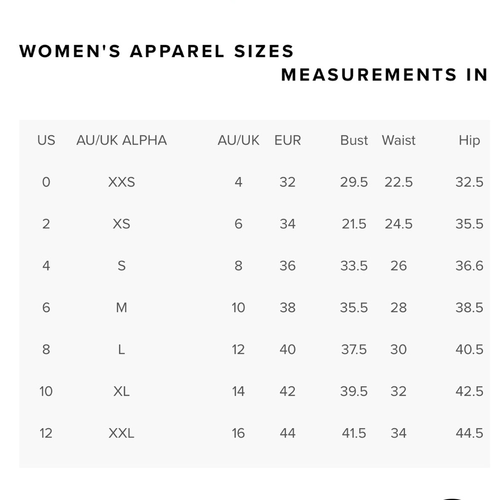Click the US column header
Viewport: 500px width, 500px height.
[x=46, y=140]
